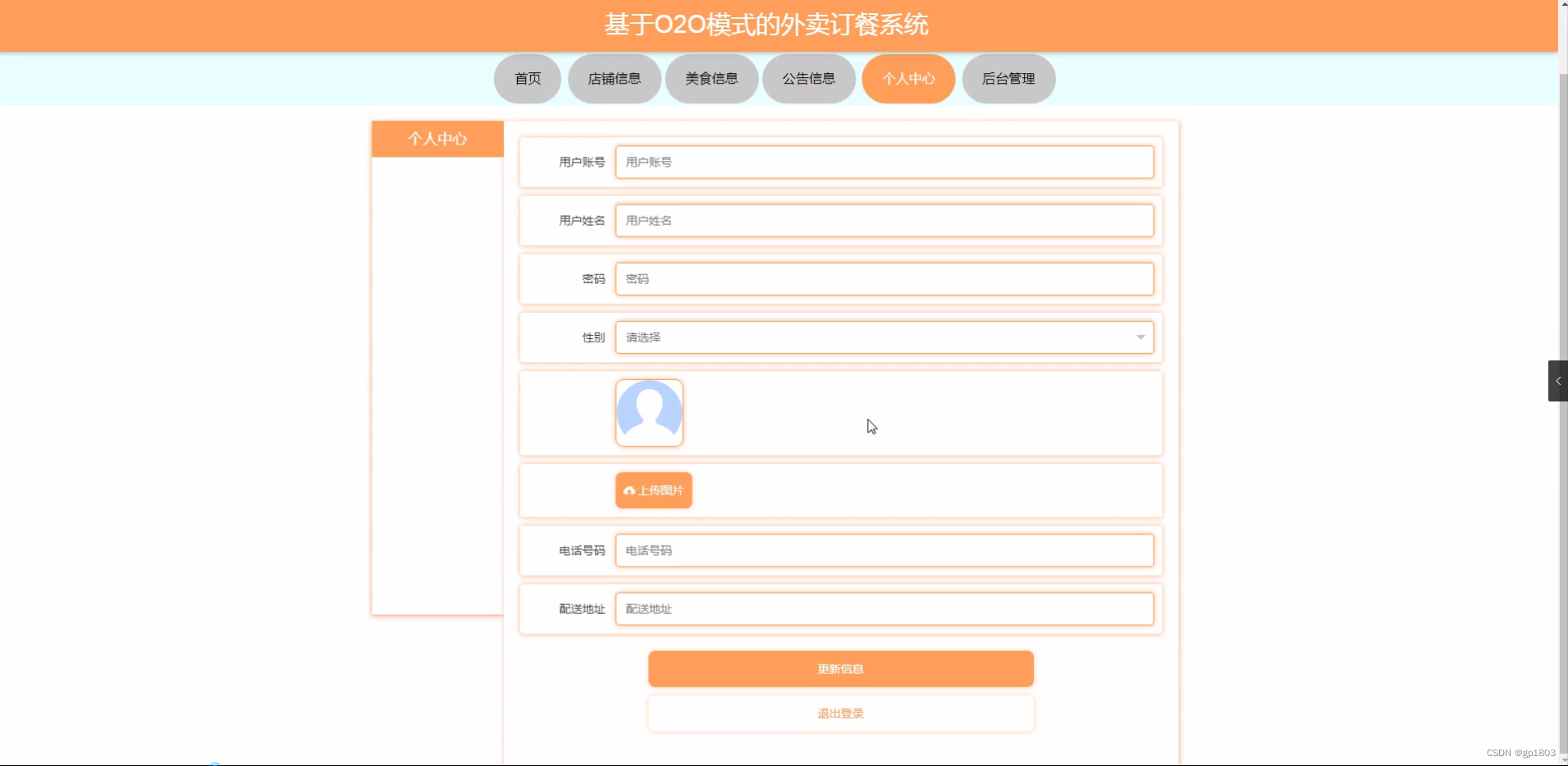1568x766 pixels.
Task: Click the 密码 password field
Action: (885, 278)
